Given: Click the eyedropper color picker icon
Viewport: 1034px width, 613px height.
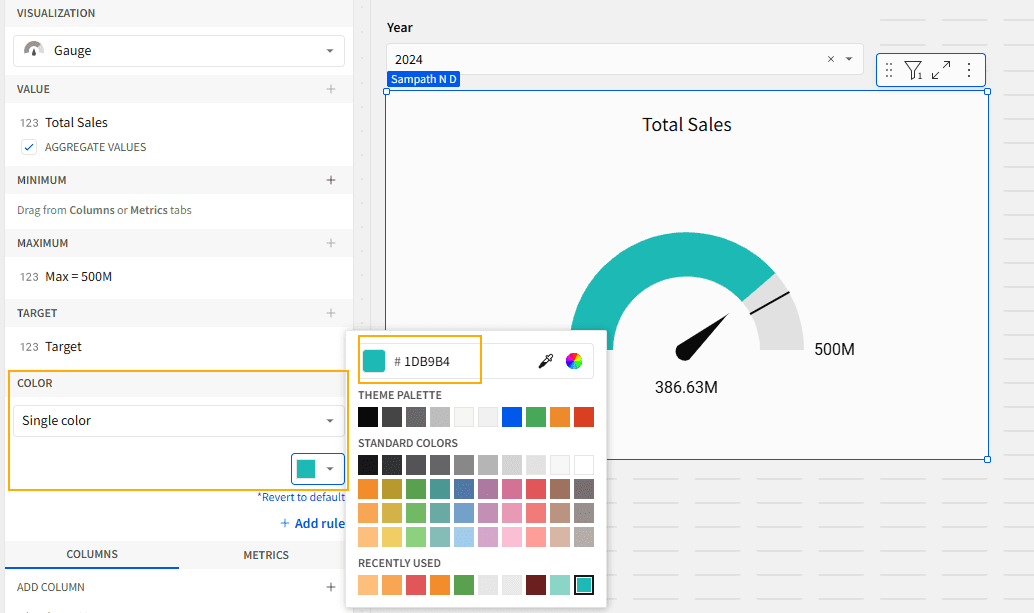Looking at the screenshot, I should tap(546, 362).
